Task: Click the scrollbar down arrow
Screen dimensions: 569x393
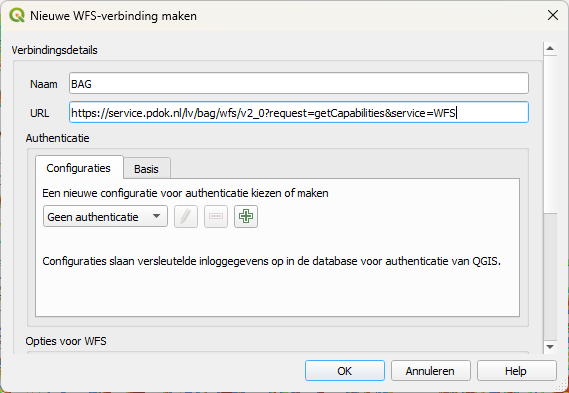Action: click(550, 347)
